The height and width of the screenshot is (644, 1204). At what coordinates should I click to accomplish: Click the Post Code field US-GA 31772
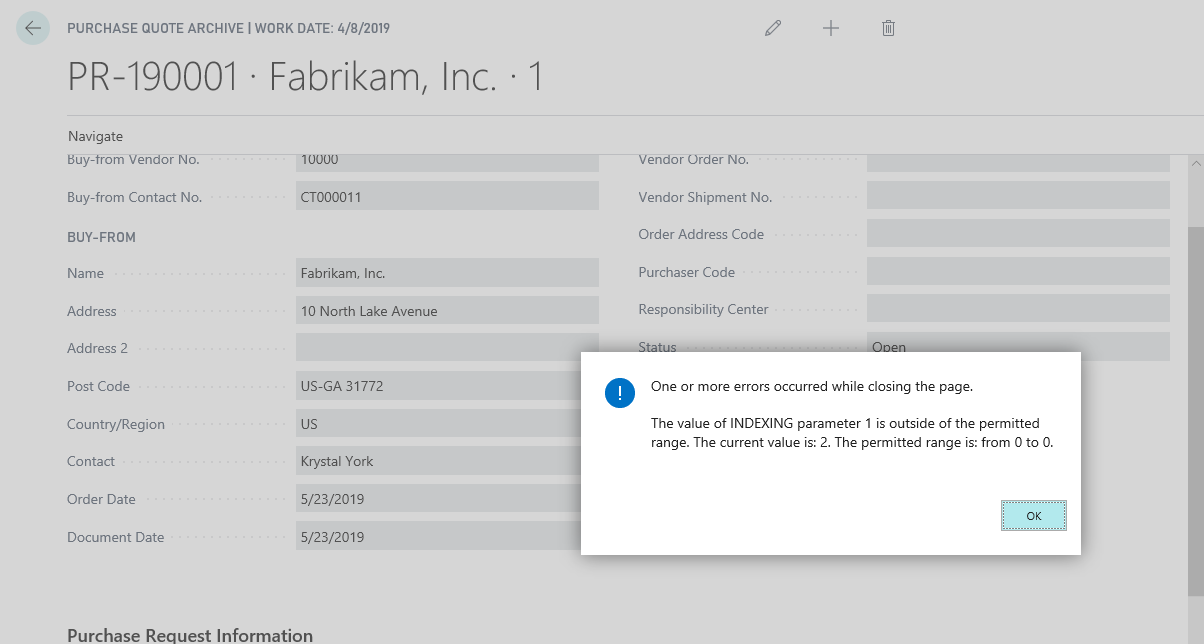click(x=438, y=386)
